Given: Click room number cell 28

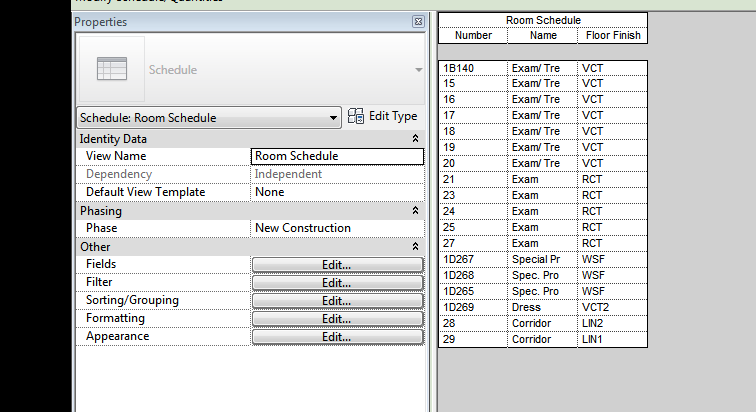Looking at the screenshot, I should coord(473,323).
